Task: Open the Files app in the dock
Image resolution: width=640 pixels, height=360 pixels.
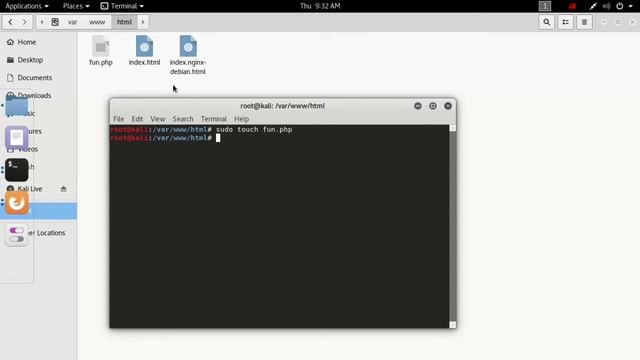Action: (17, 105)
